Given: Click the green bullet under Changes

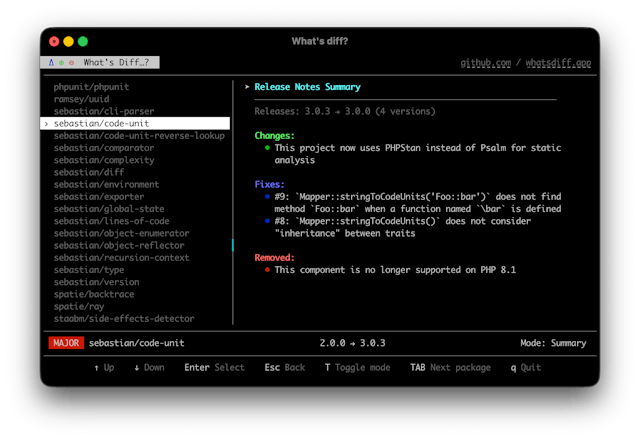Looking at the screenshot, I should tap(268, 148).
